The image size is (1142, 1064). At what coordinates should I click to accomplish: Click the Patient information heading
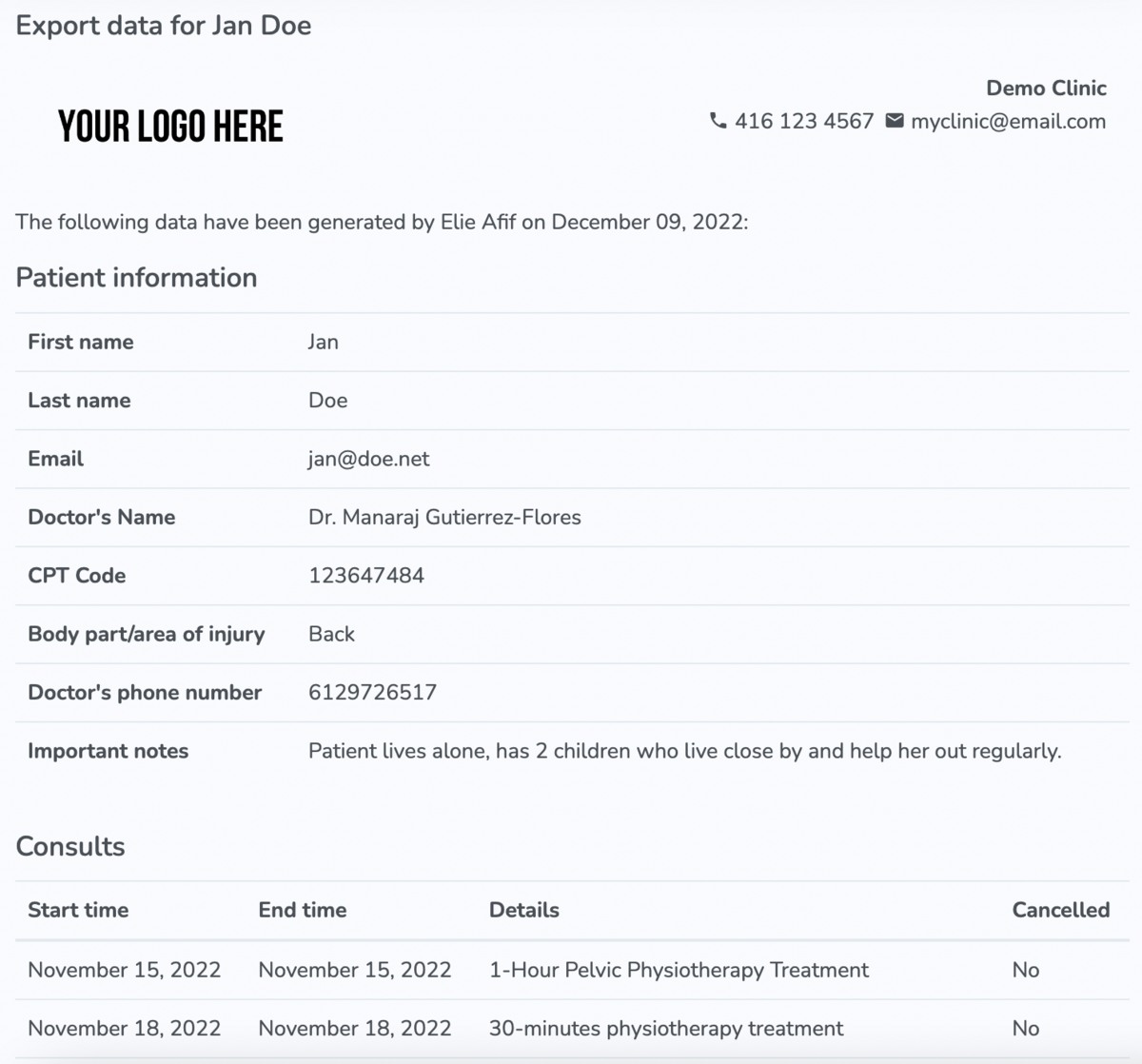[136, 277]
